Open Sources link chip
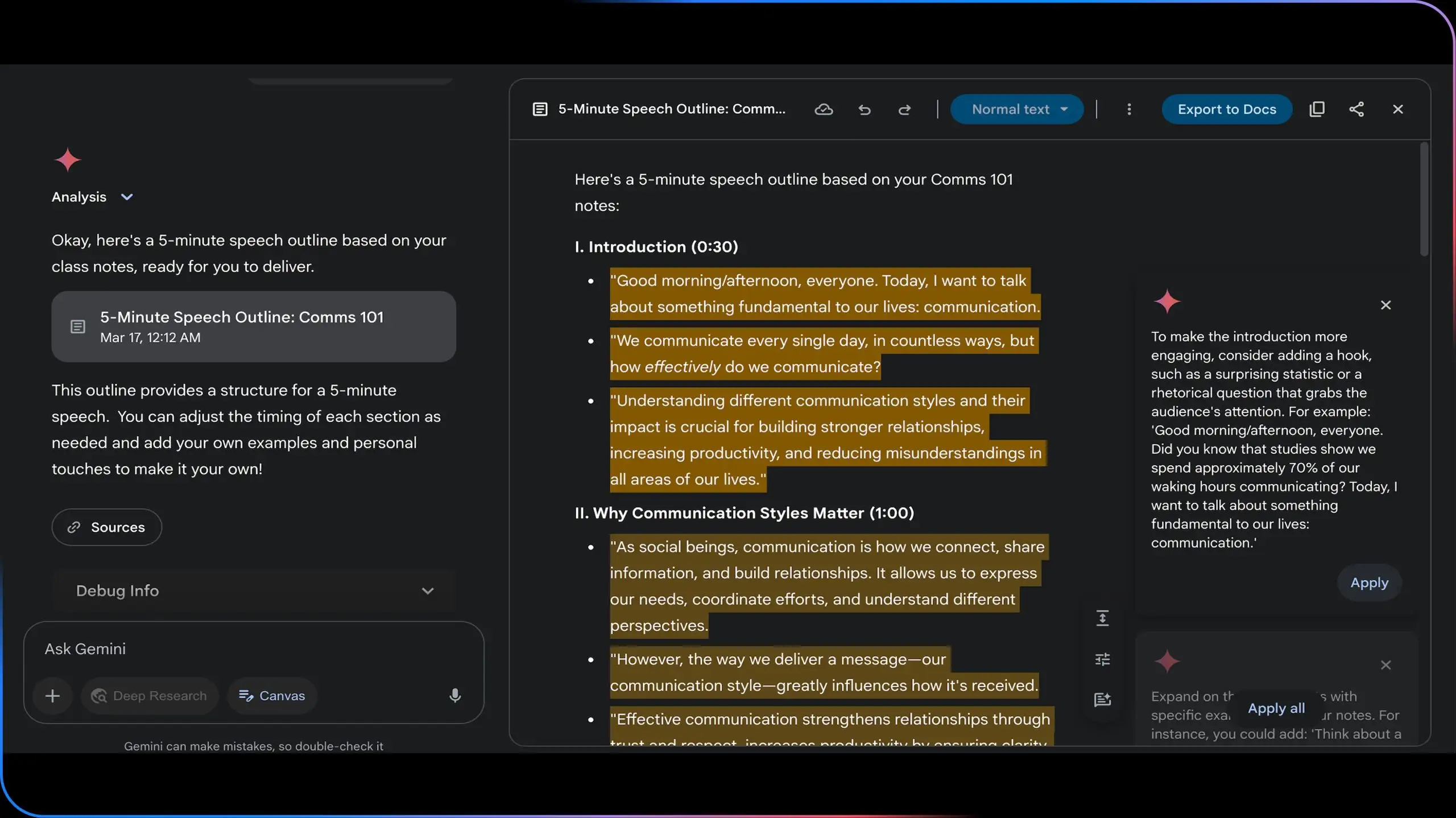The image size is (1456, 818). click(x=107, y=527)
